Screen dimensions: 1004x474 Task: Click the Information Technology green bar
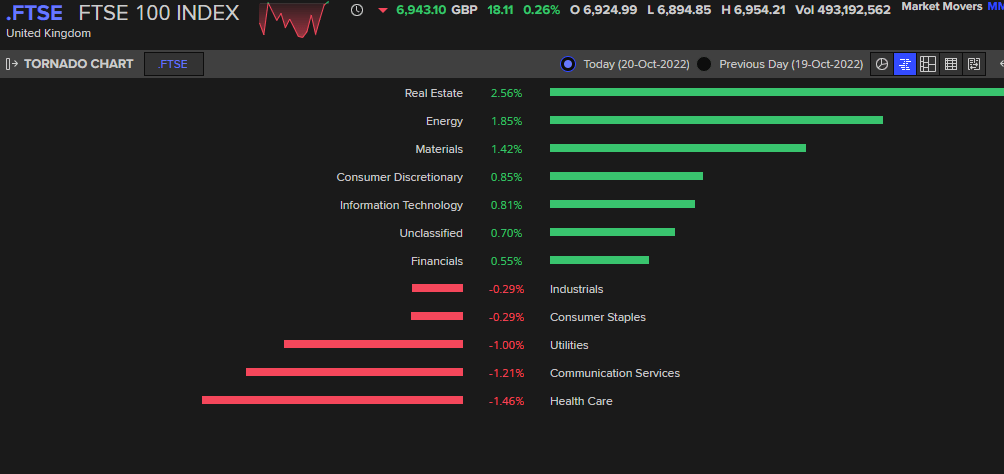(622, 204)
